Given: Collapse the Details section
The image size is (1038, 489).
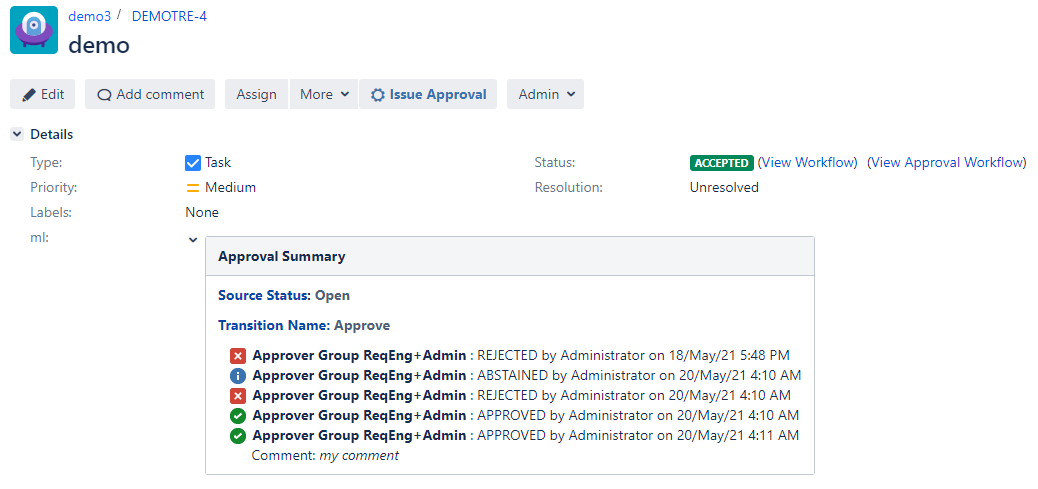Looking at the screenshot, I should pyautogui.click(x=17, y=135).
